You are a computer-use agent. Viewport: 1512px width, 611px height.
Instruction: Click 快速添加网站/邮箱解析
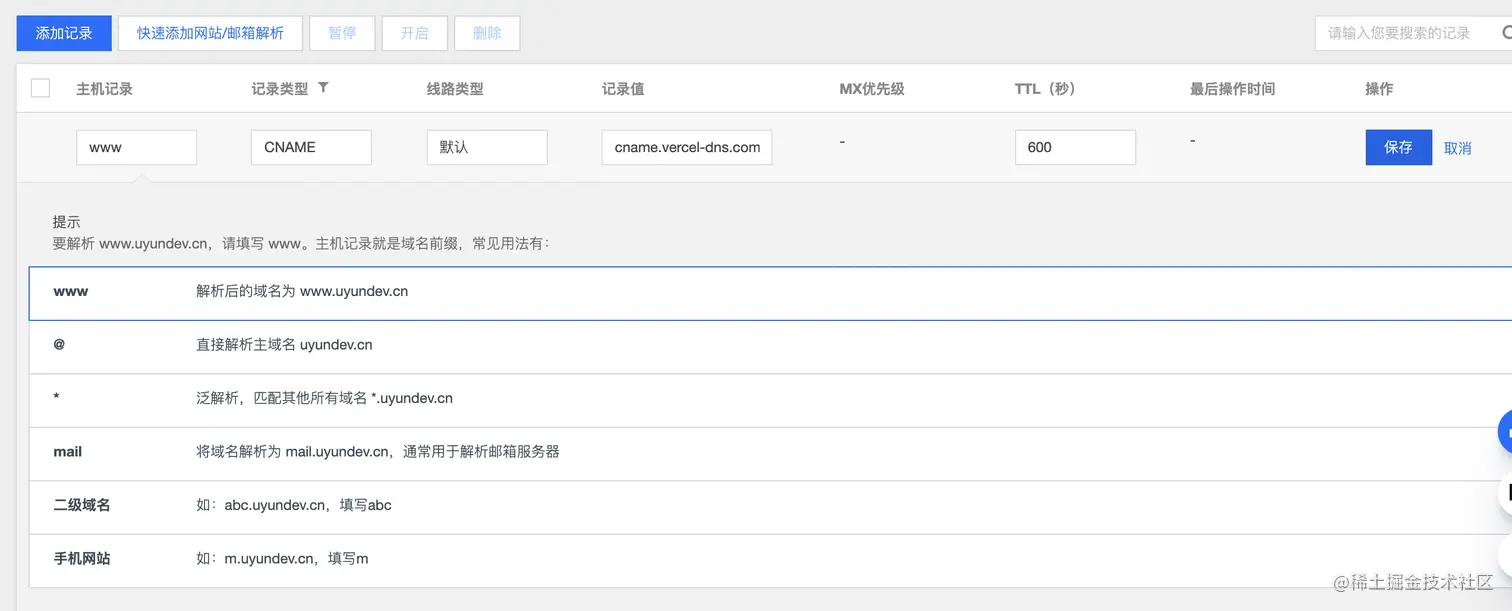tap(210, 33)
